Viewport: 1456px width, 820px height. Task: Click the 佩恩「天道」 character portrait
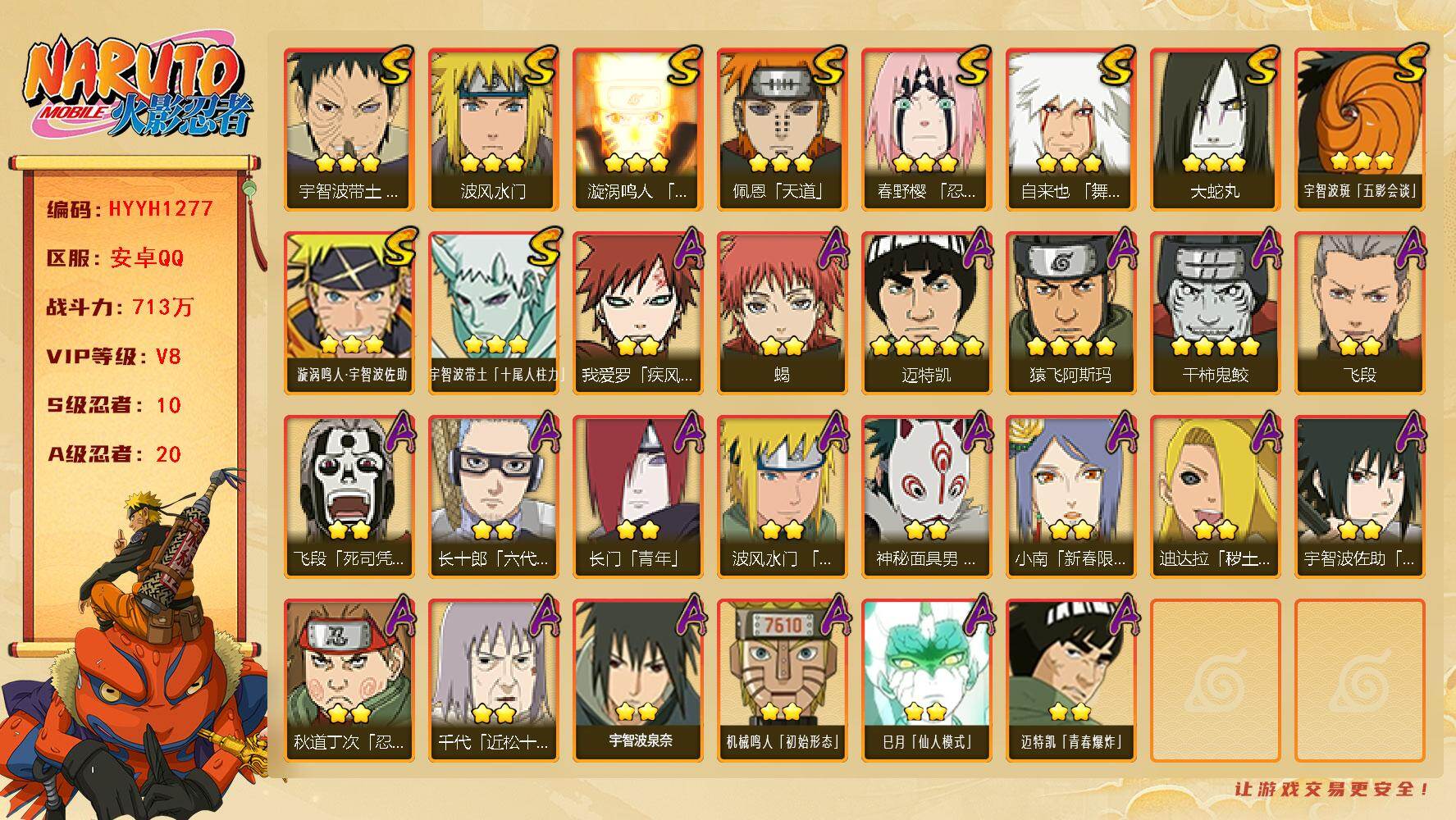pyautogui.click(x=782, y=129)
